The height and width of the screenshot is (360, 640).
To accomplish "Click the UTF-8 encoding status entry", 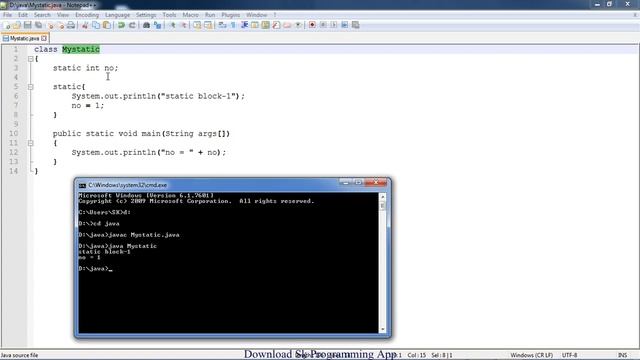I will tap(569, 355).
